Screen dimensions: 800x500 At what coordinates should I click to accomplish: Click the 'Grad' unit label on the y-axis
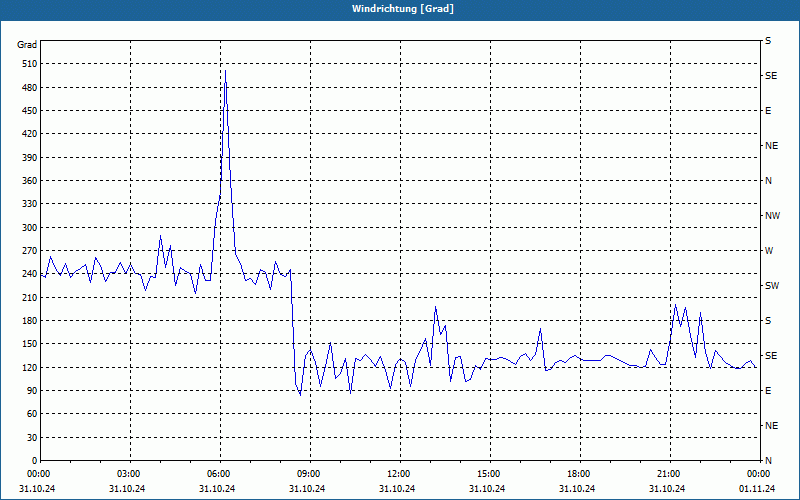[27, 45]
